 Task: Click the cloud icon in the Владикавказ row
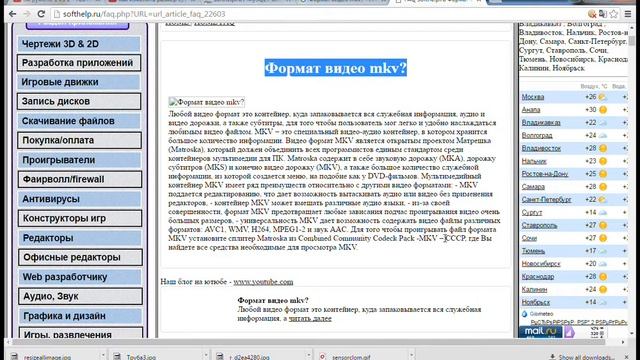pos(602,123)
